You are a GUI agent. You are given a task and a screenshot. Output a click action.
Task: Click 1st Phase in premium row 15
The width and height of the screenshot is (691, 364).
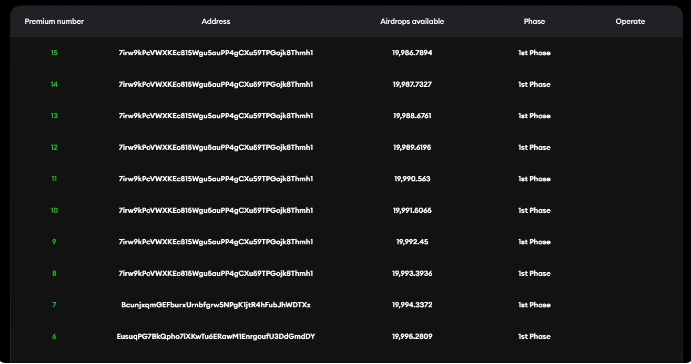click(534, 52)
